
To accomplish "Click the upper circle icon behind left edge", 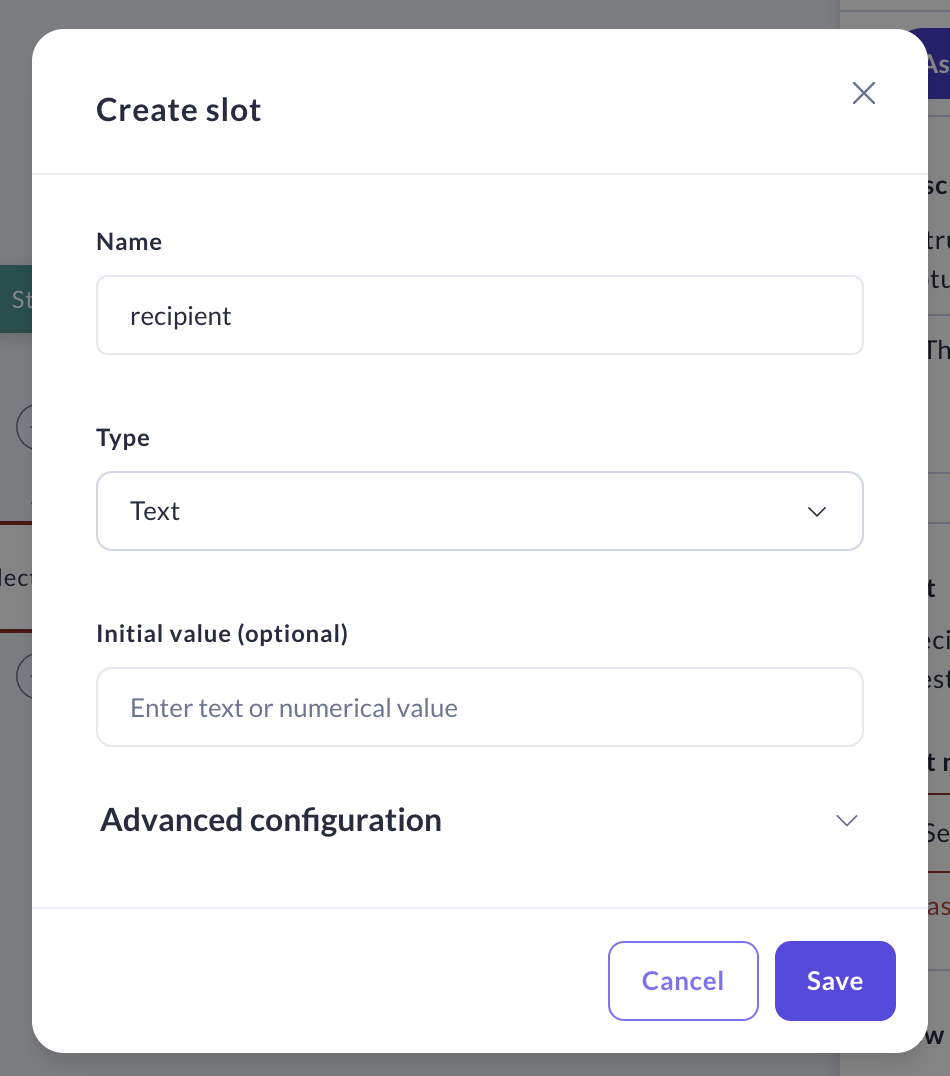I will [24, 426].
